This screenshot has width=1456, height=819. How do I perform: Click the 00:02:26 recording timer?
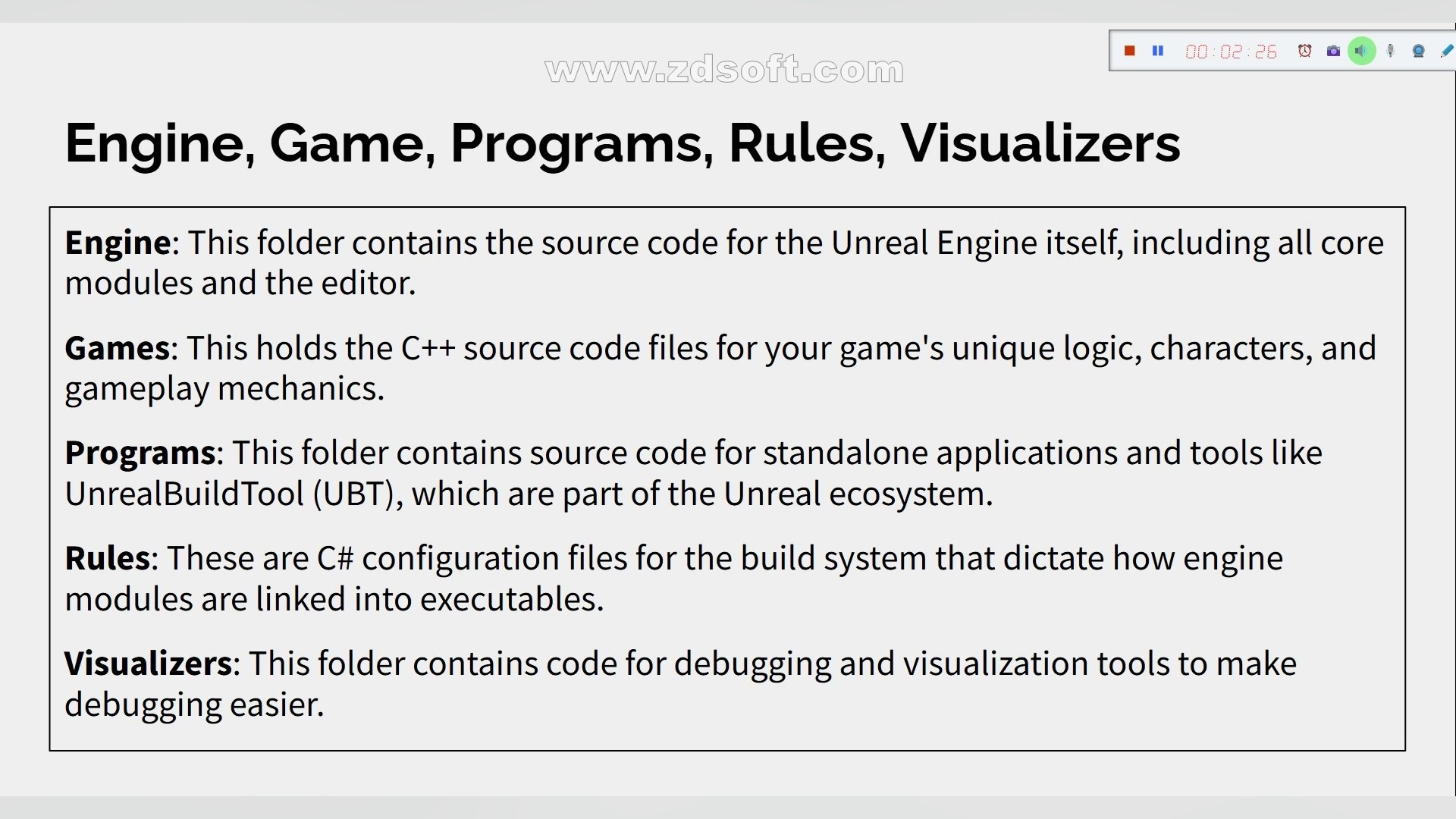click(x=1231, y=52)
